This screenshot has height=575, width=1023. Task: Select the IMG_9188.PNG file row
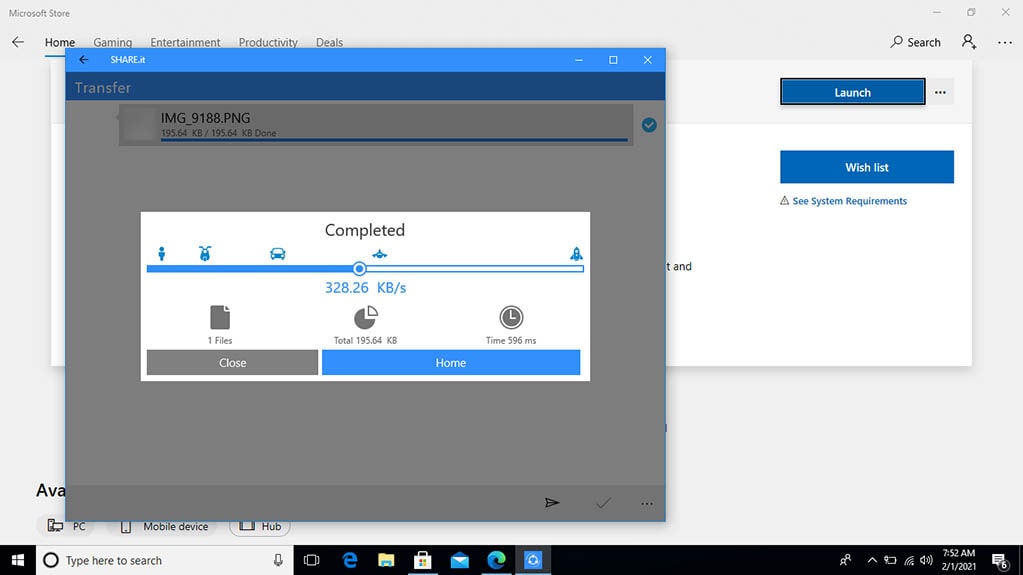point(376,125)
